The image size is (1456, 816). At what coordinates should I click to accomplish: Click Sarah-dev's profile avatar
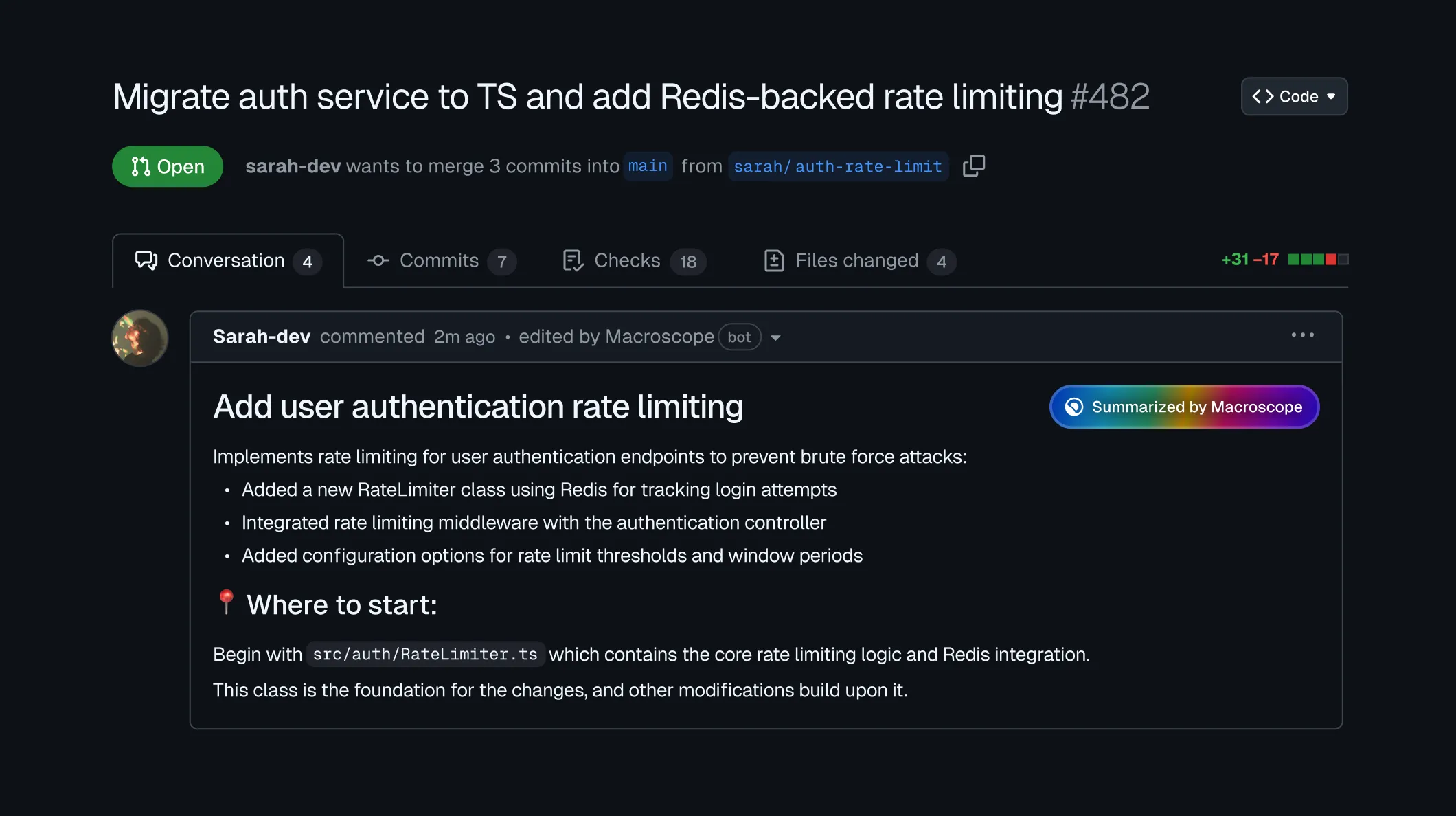[x=140, y=338]
